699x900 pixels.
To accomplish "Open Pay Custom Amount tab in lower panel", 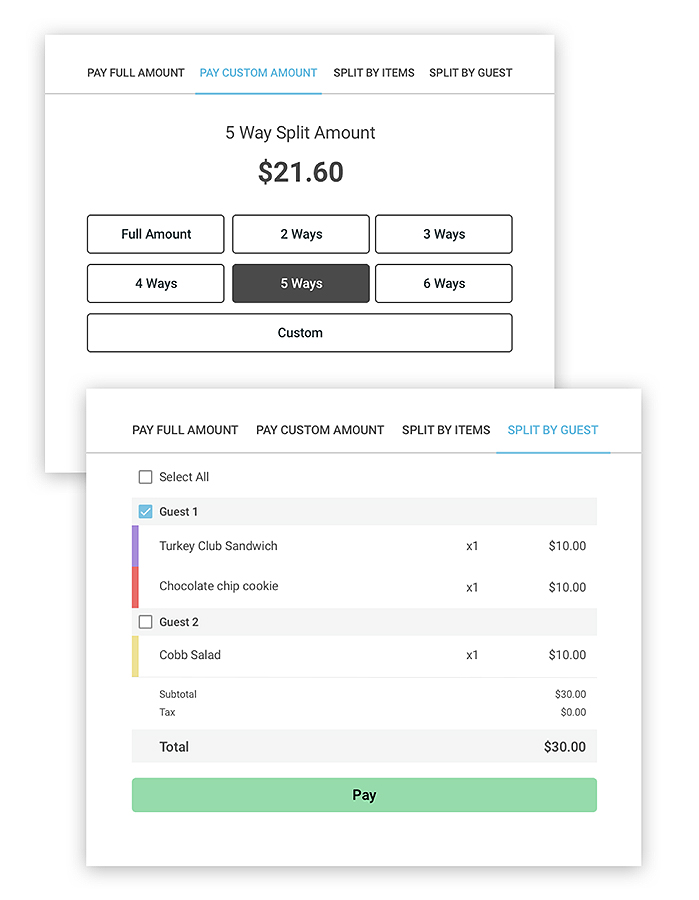I will [320, 430].
